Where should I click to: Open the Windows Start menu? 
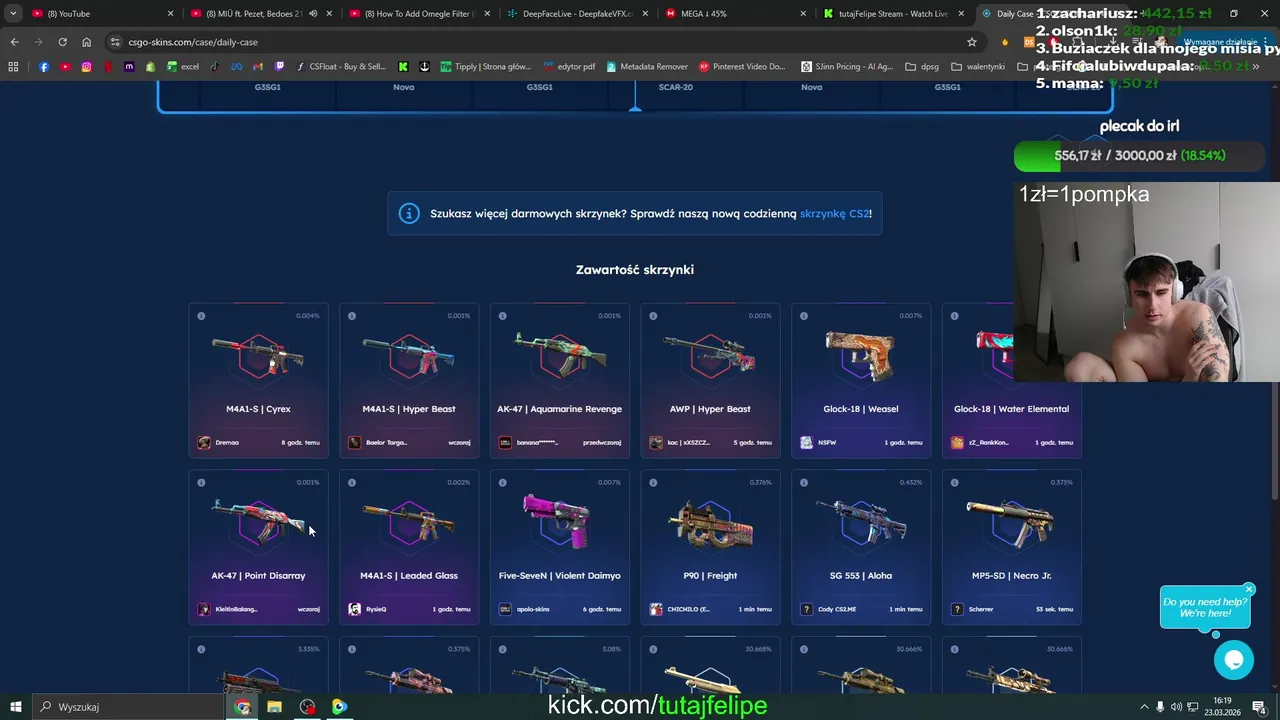click(x=15, y=707)
